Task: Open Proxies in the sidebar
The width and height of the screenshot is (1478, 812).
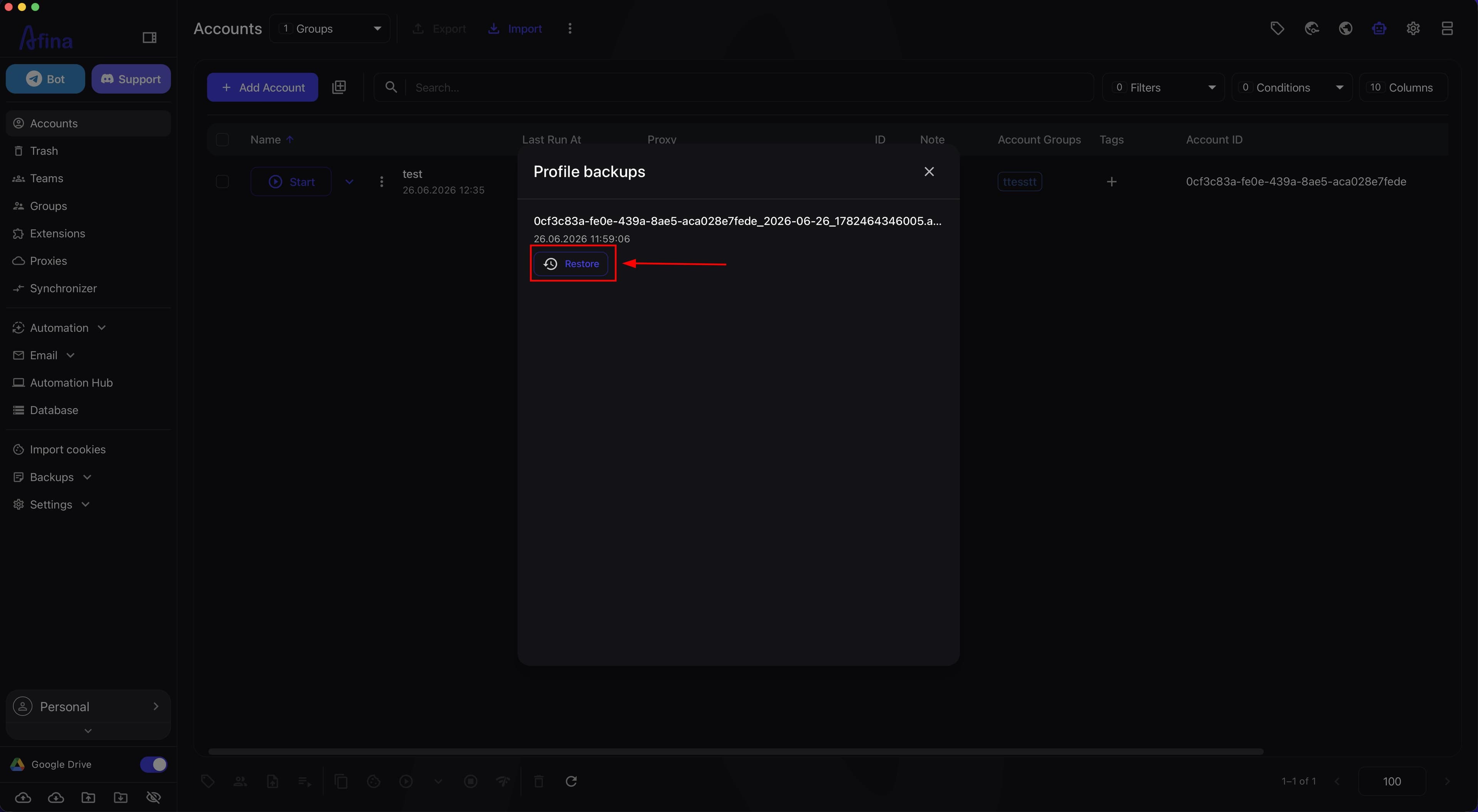Action: click(x=88, y=261)
